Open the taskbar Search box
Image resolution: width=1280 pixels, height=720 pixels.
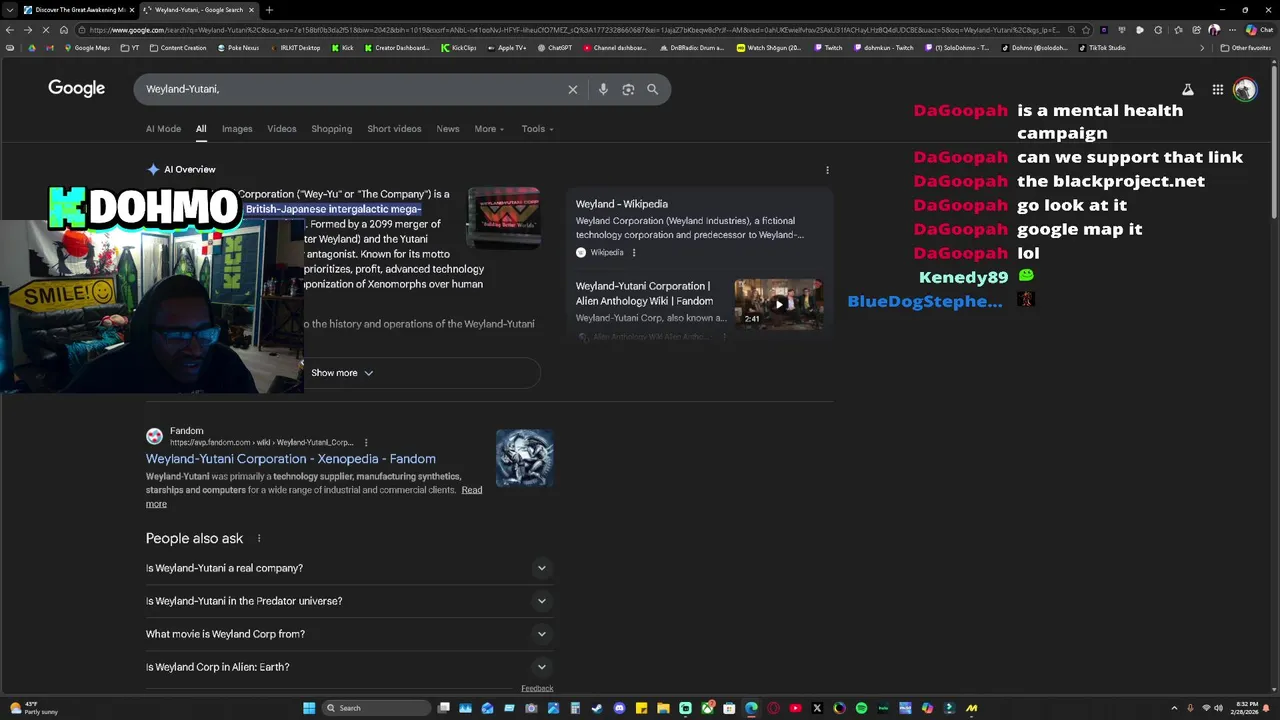point(376,708)
